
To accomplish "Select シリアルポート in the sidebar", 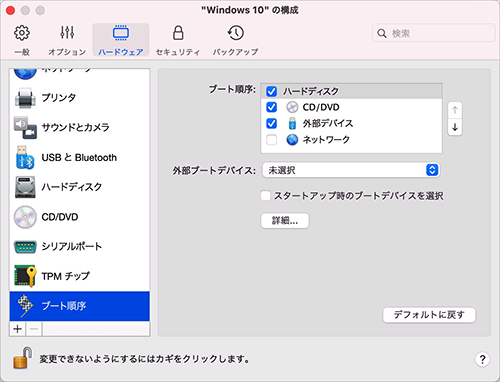I will [80, 247].
